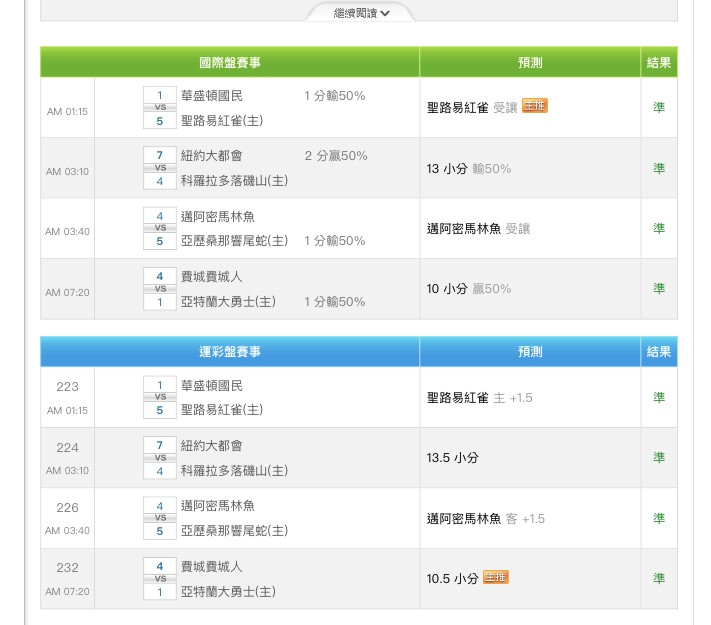Click the orange 主推 badge beside 10.5 小分

point(496,577)
